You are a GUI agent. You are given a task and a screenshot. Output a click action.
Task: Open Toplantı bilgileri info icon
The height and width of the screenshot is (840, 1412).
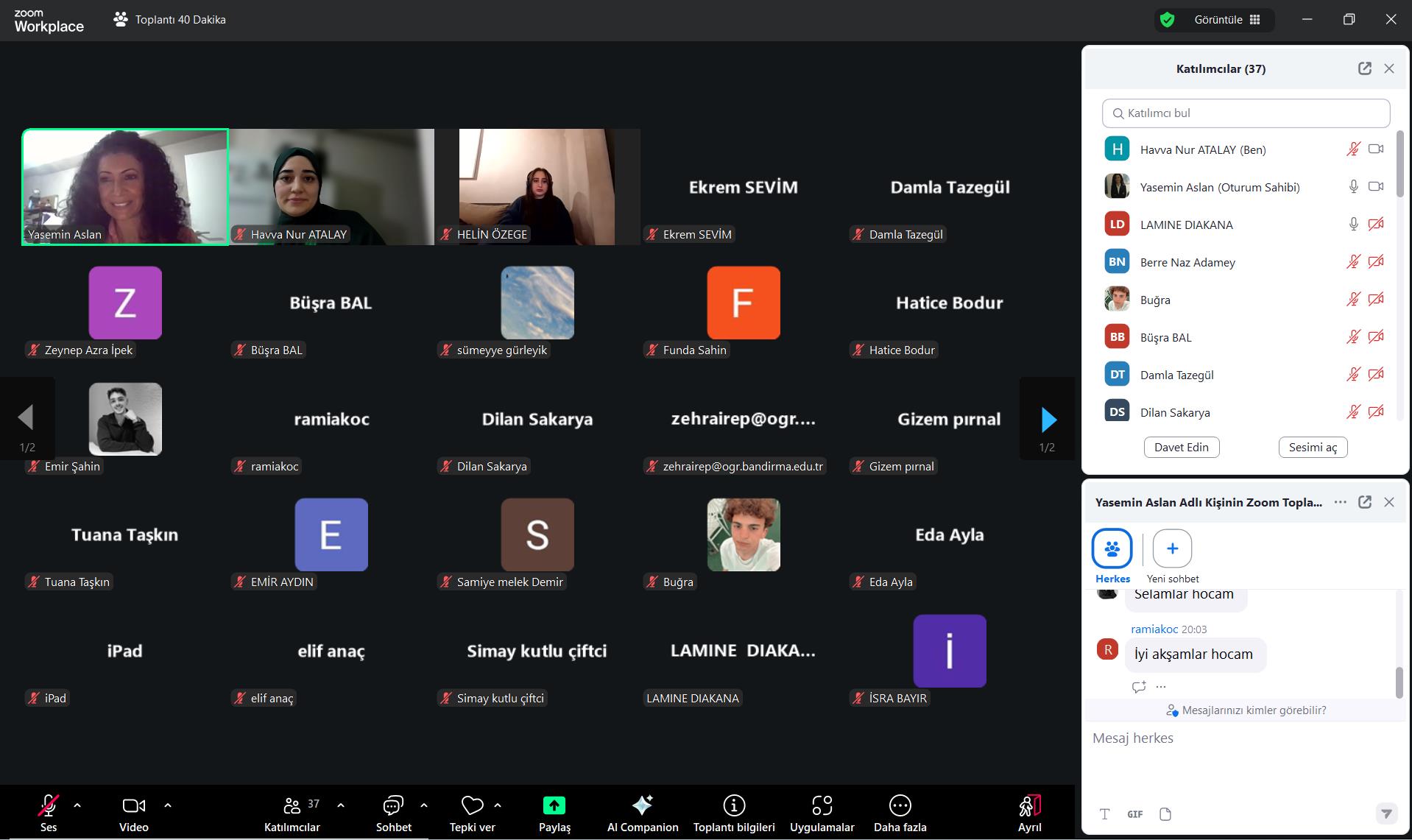pyautogui.click(x=733, y=805)
